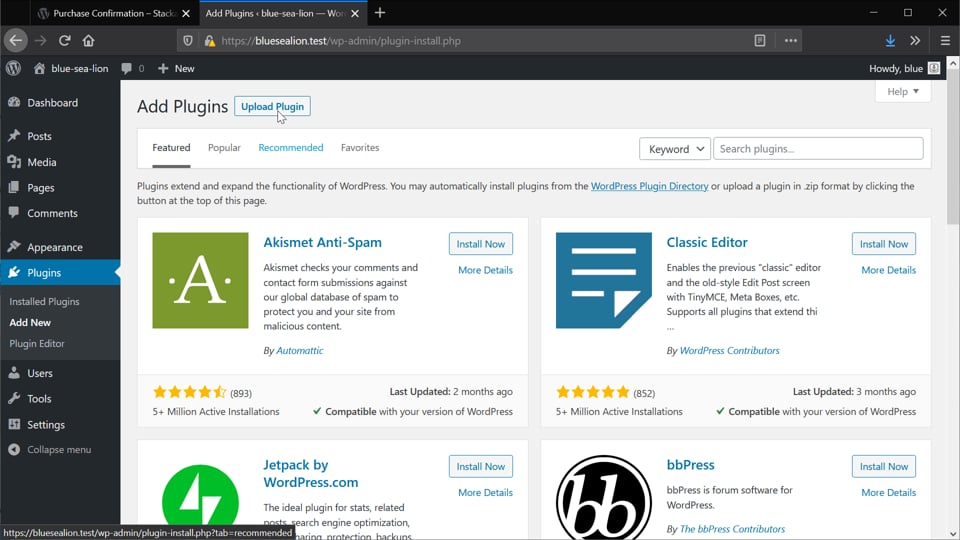Open The bbPress Contributors author link
This screenshot has width=960, height=540.
732,529
